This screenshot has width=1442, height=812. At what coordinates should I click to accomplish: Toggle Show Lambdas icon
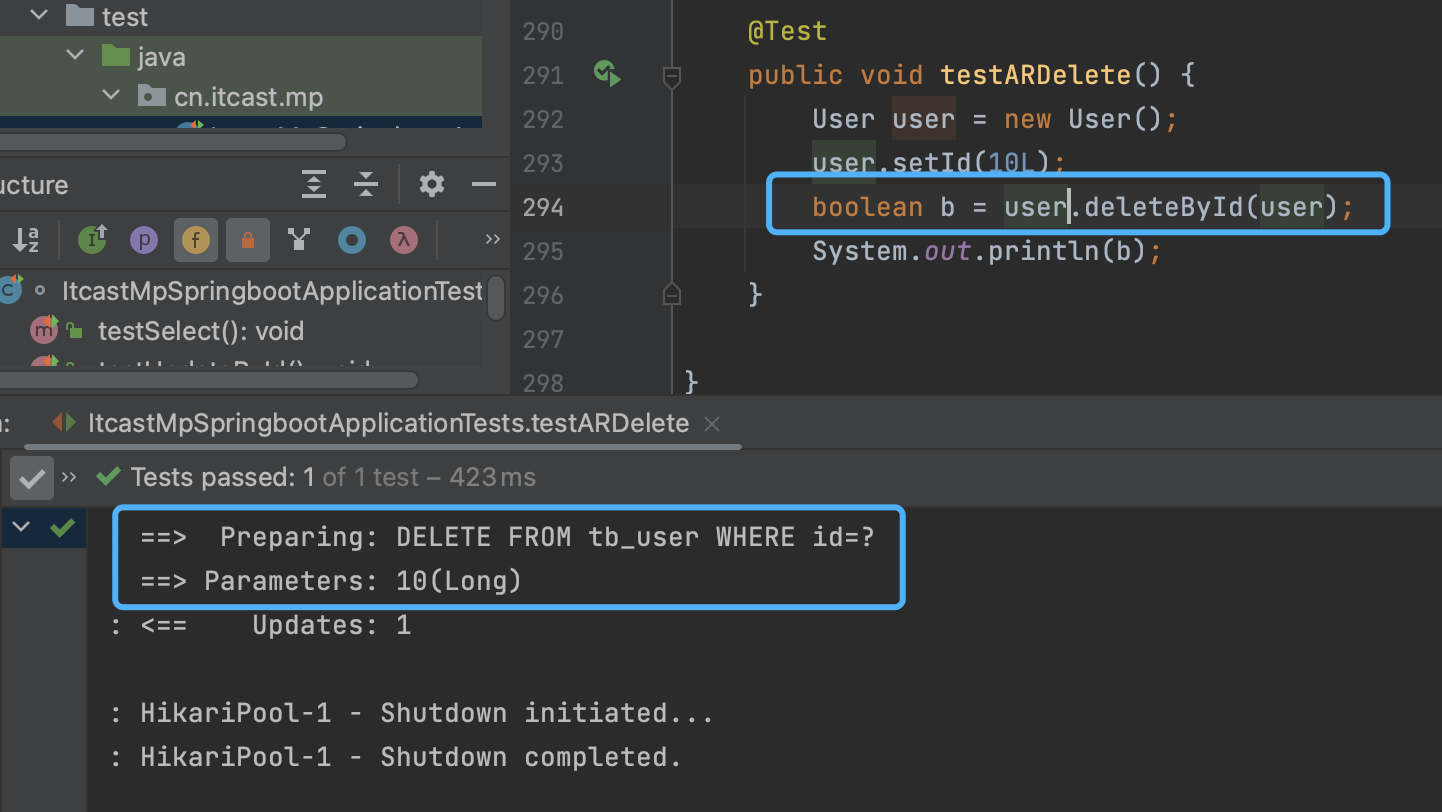pyautogui.click(x=403, y=240)
